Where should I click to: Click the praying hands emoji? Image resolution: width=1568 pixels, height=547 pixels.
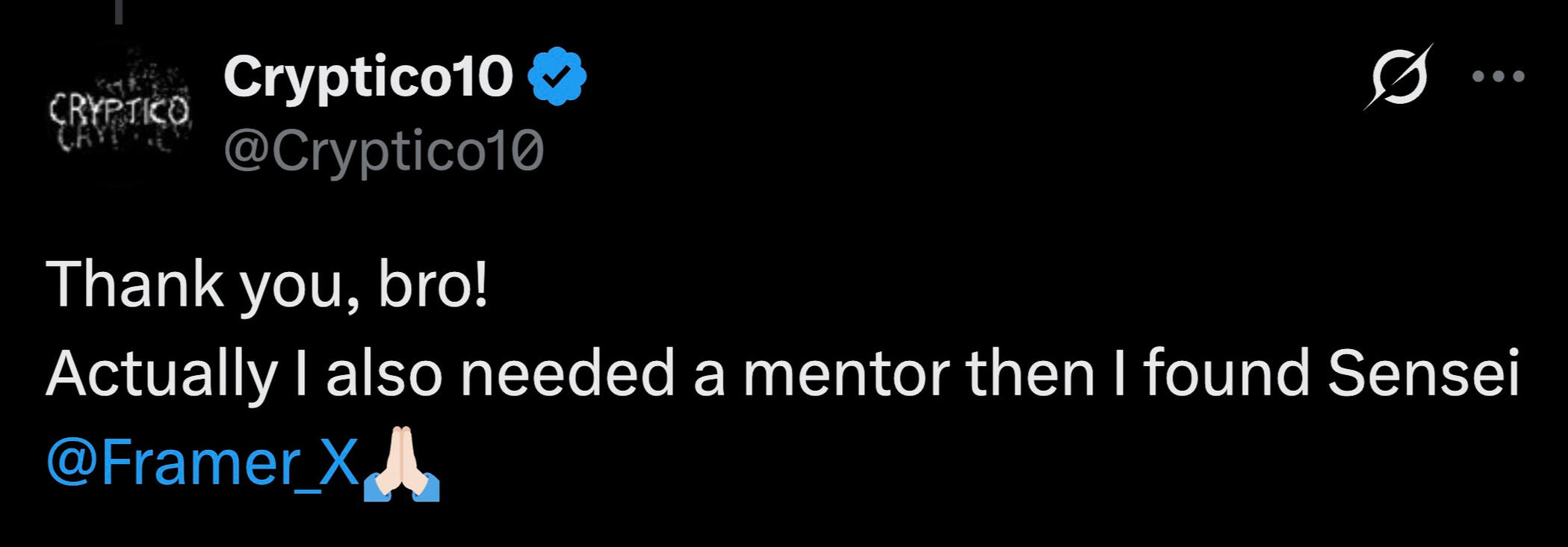click(401, 463)
